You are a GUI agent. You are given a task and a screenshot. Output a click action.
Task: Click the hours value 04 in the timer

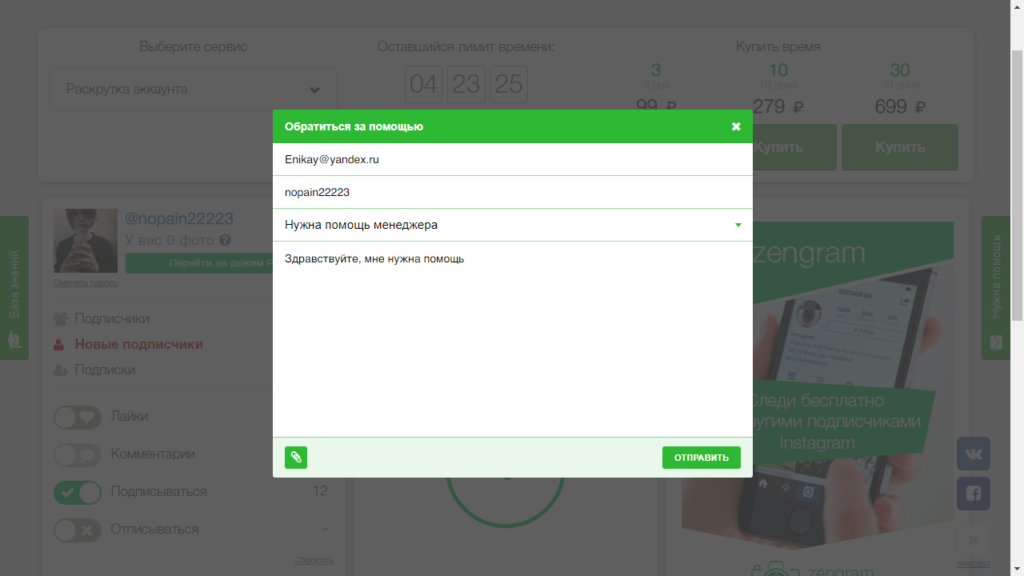(424, 84)
